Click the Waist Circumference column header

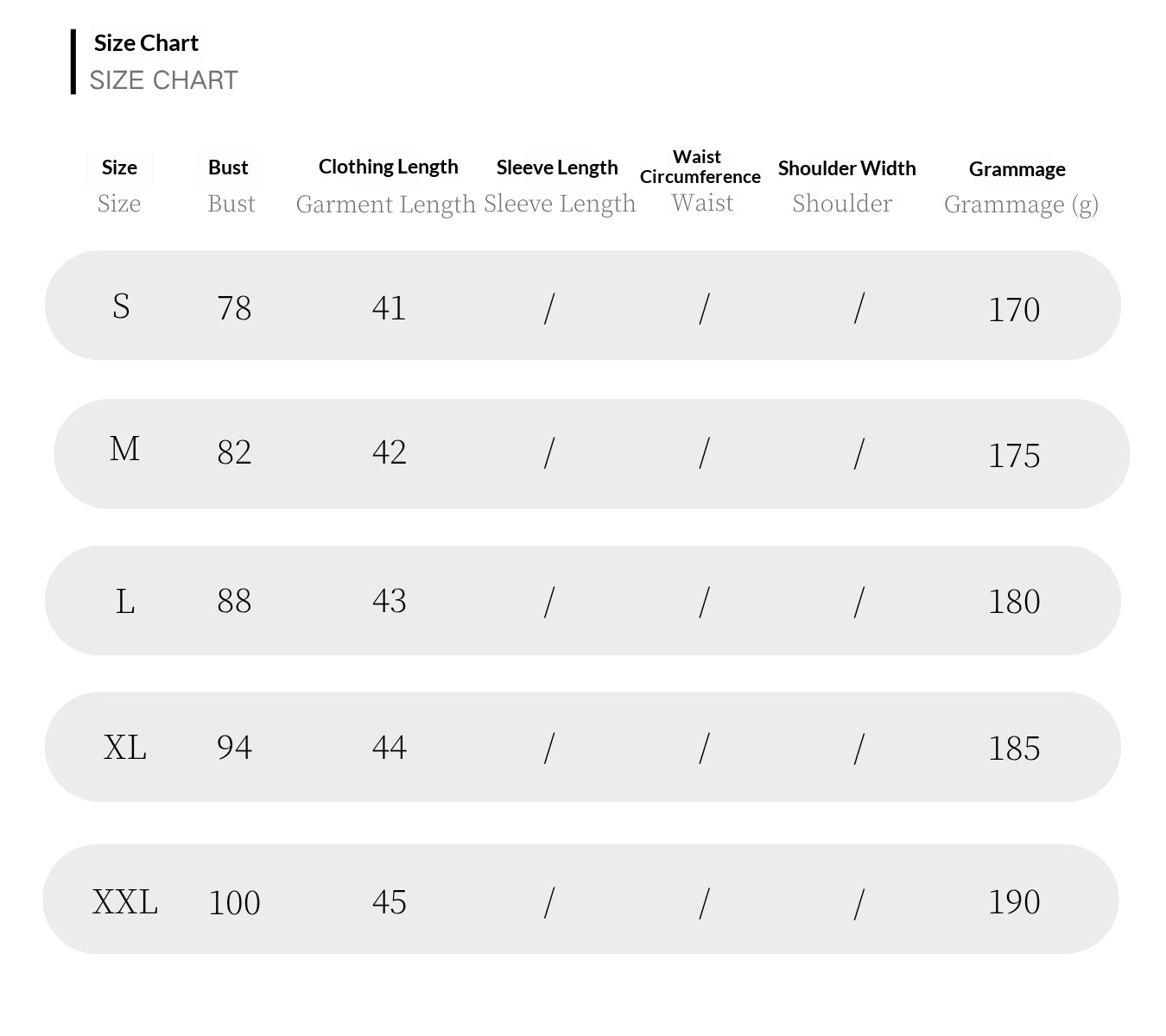point(700,167)
